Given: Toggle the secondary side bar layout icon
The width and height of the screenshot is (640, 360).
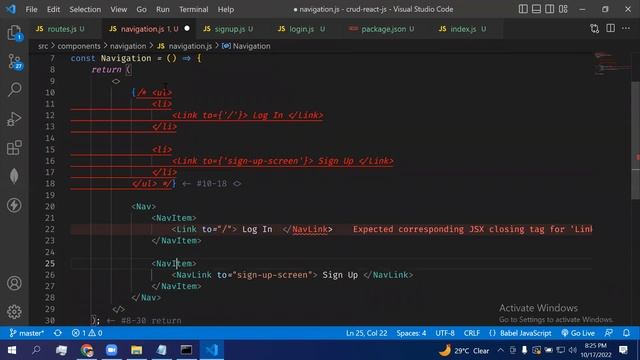Looking at the screenshot, I should click(x=550, y=9).
